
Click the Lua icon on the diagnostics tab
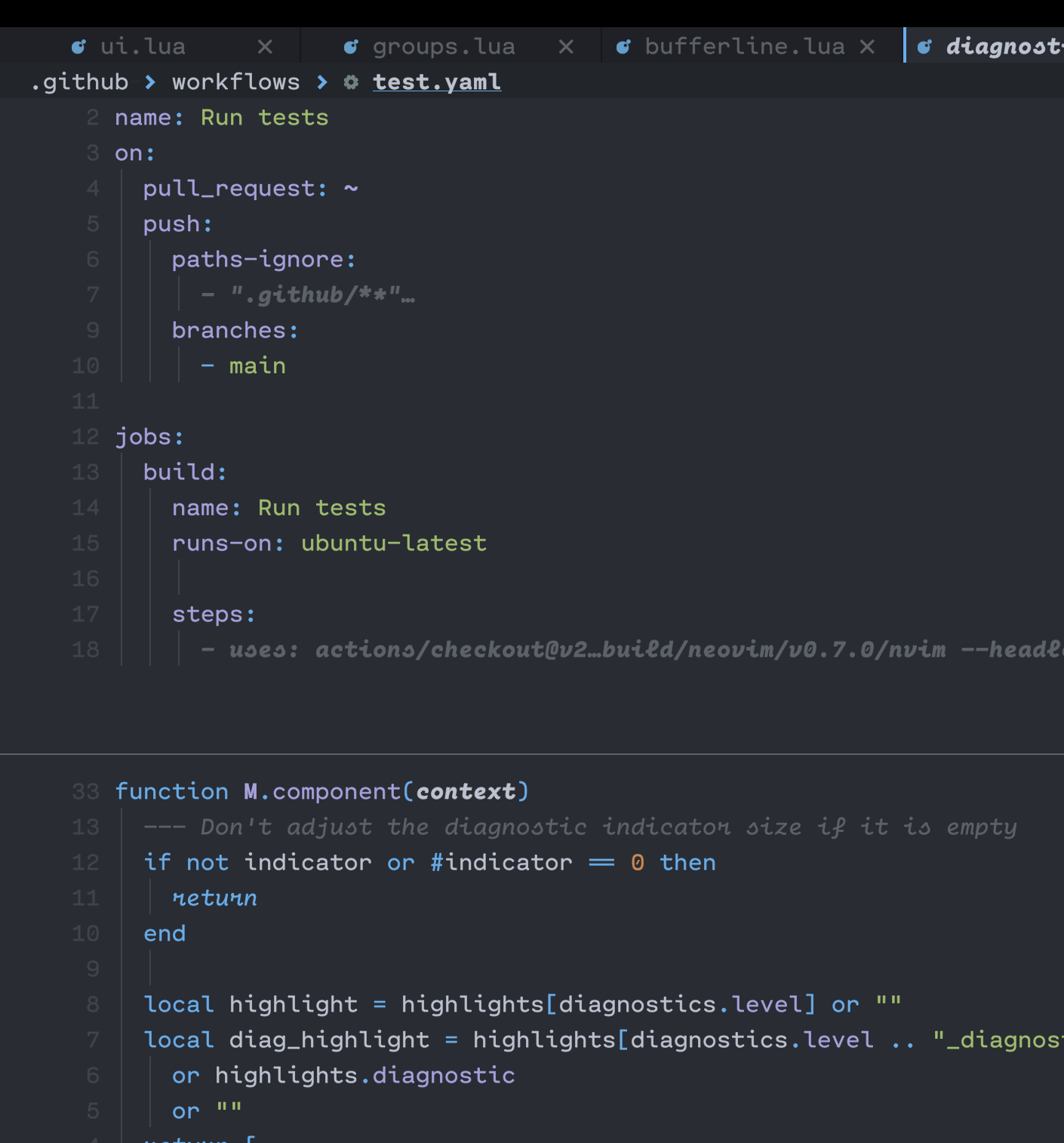tap(924, 45)
